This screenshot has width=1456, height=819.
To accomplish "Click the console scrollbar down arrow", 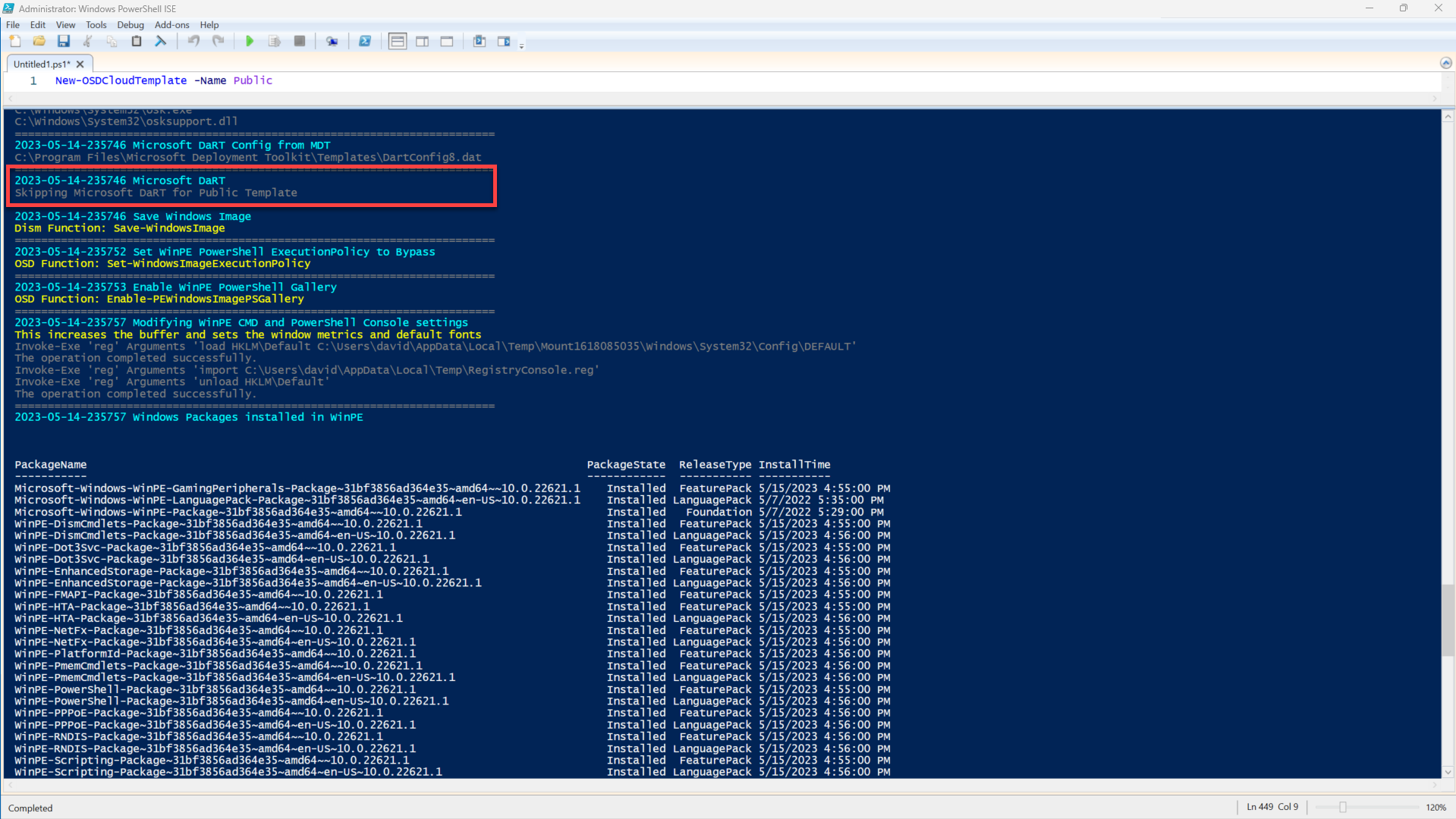I will 1448,772.
